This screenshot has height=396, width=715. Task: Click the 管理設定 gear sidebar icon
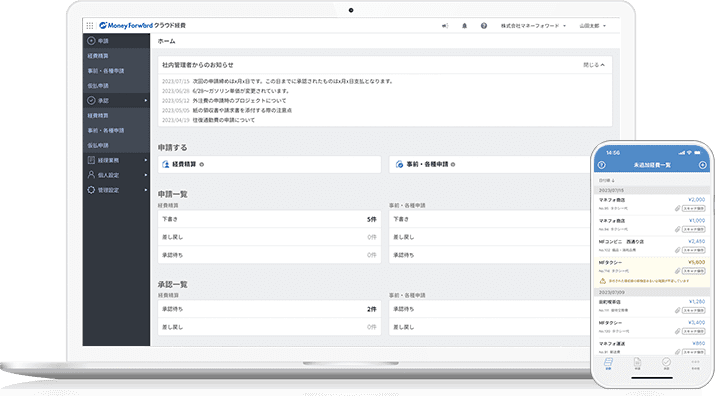click(91, 190)
